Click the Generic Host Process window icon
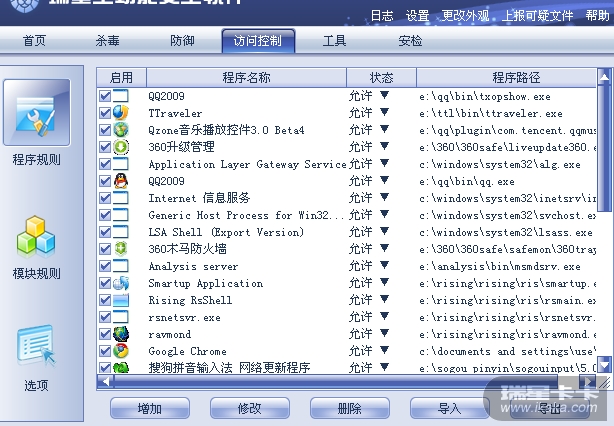 click(121, 215)
